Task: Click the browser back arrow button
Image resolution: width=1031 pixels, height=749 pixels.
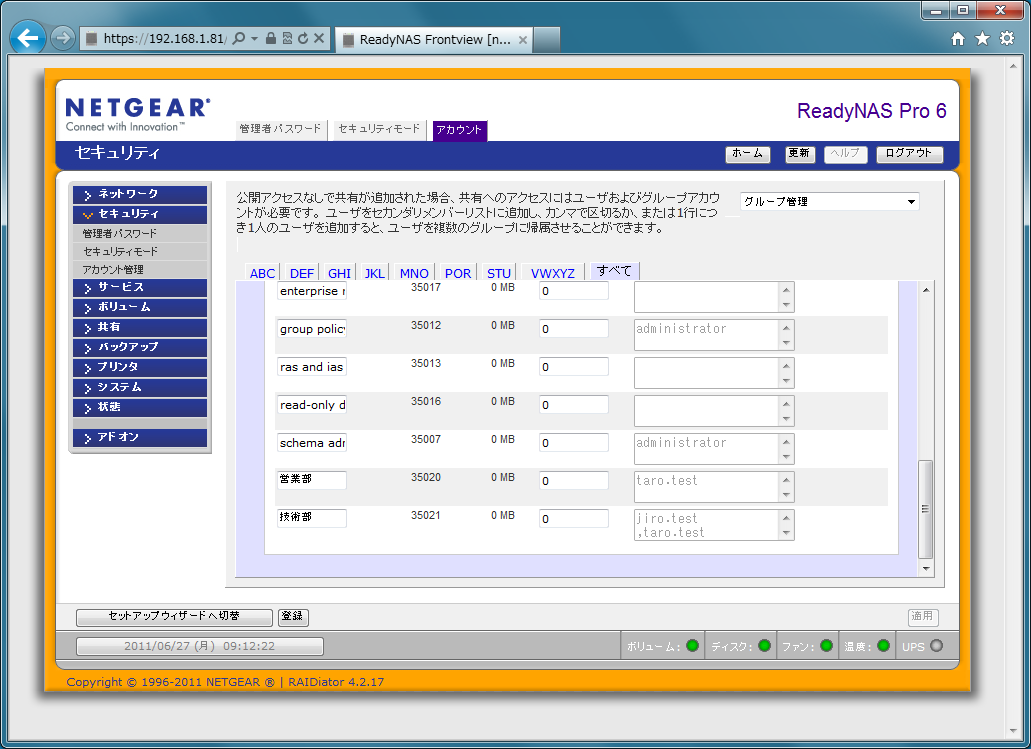Action: pyautogui.click(x=28, y=39)
